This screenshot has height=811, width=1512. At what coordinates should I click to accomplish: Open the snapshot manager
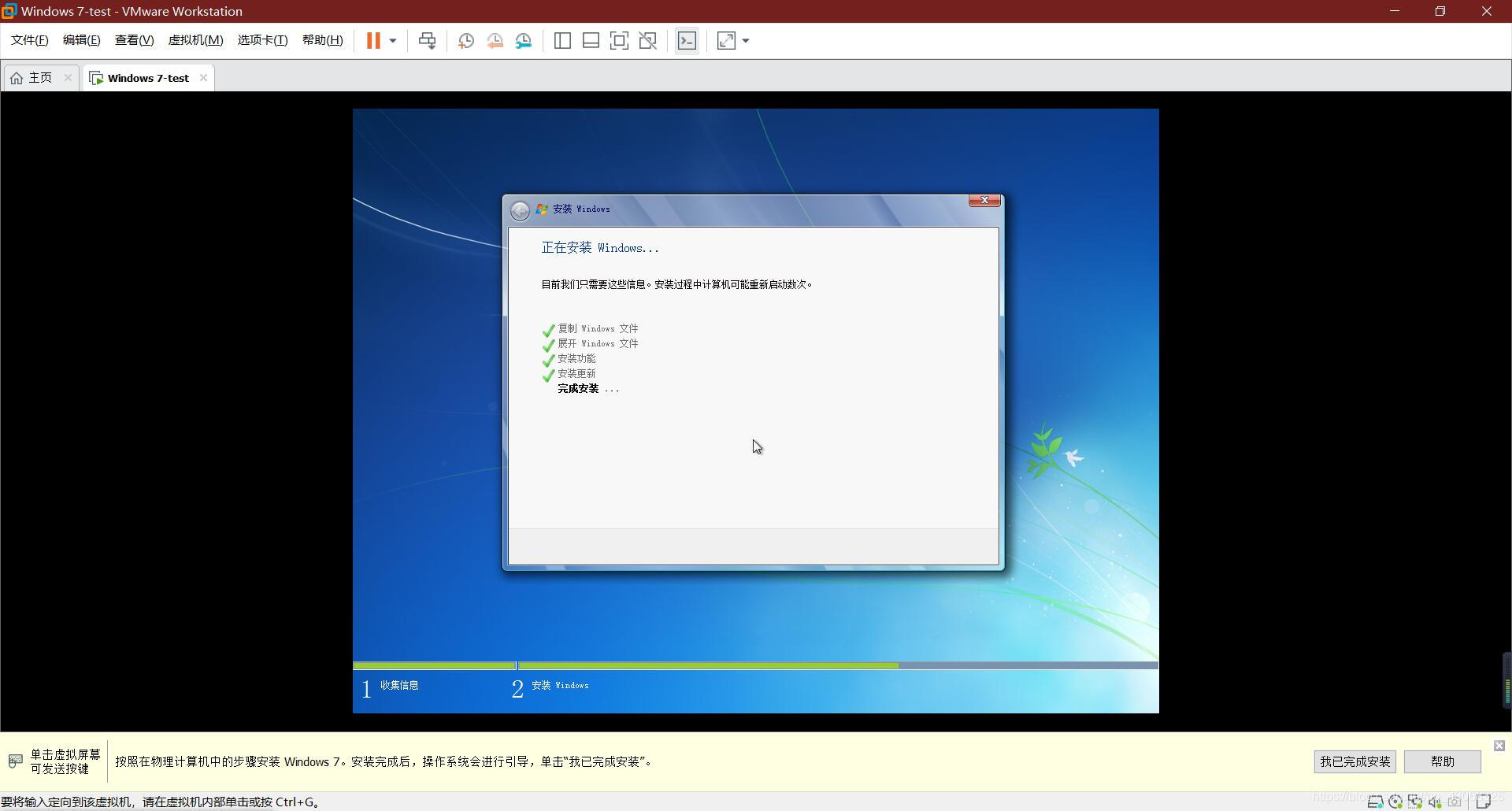tap(524, 41)
